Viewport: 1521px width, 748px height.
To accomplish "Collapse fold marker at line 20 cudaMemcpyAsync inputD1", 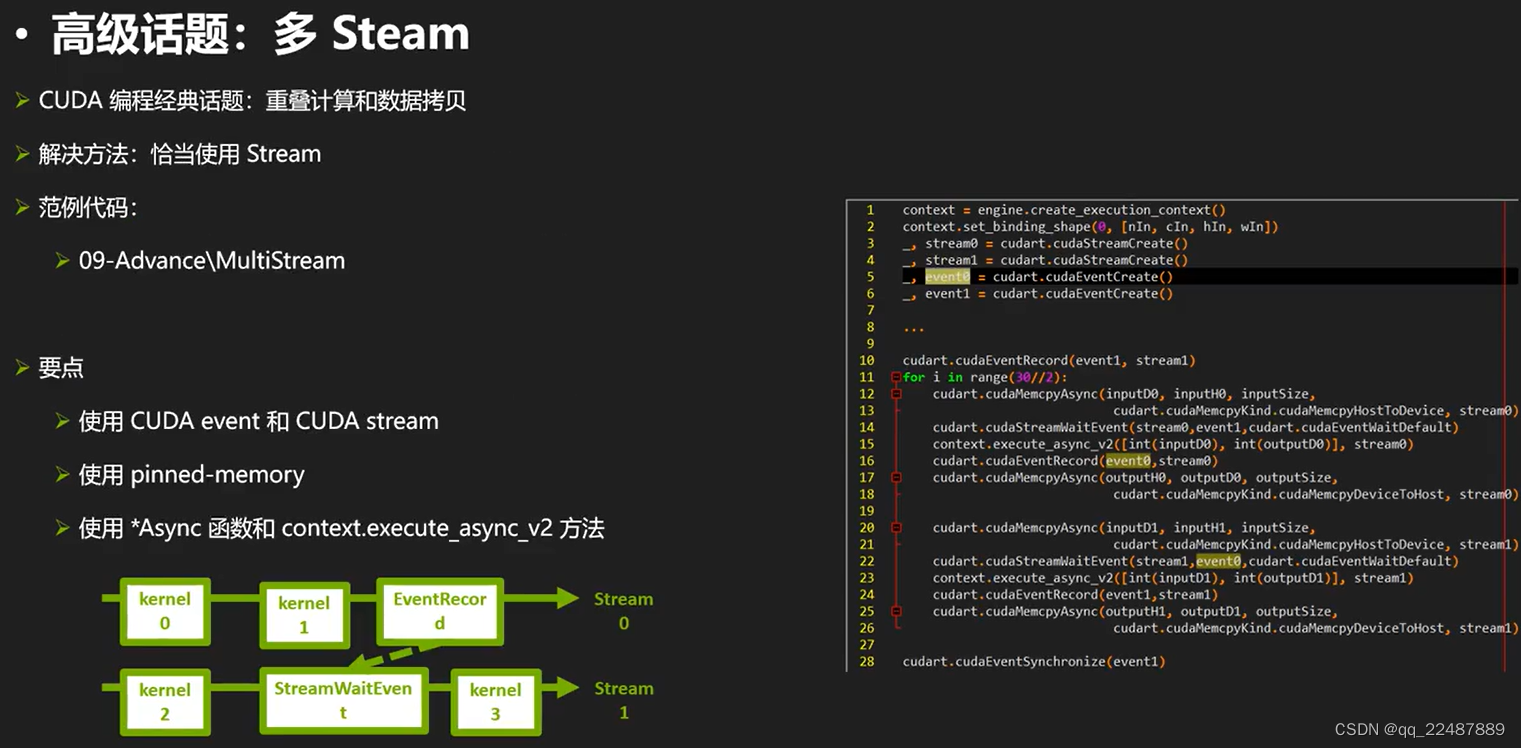I will (x=897, y=528).
